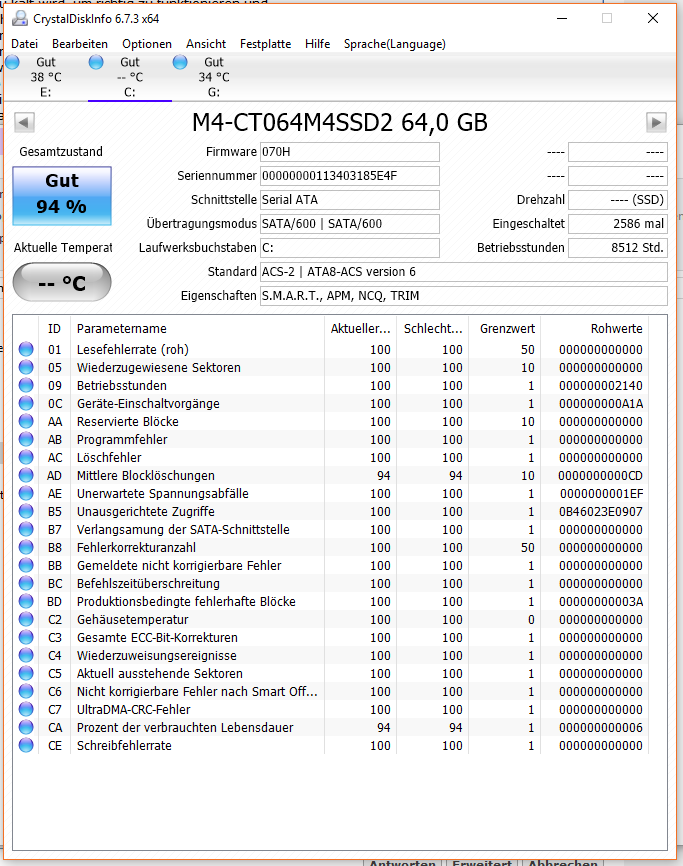Go to next disk with right arrow
The image size is (683, 866).
(x=656, y=122)
